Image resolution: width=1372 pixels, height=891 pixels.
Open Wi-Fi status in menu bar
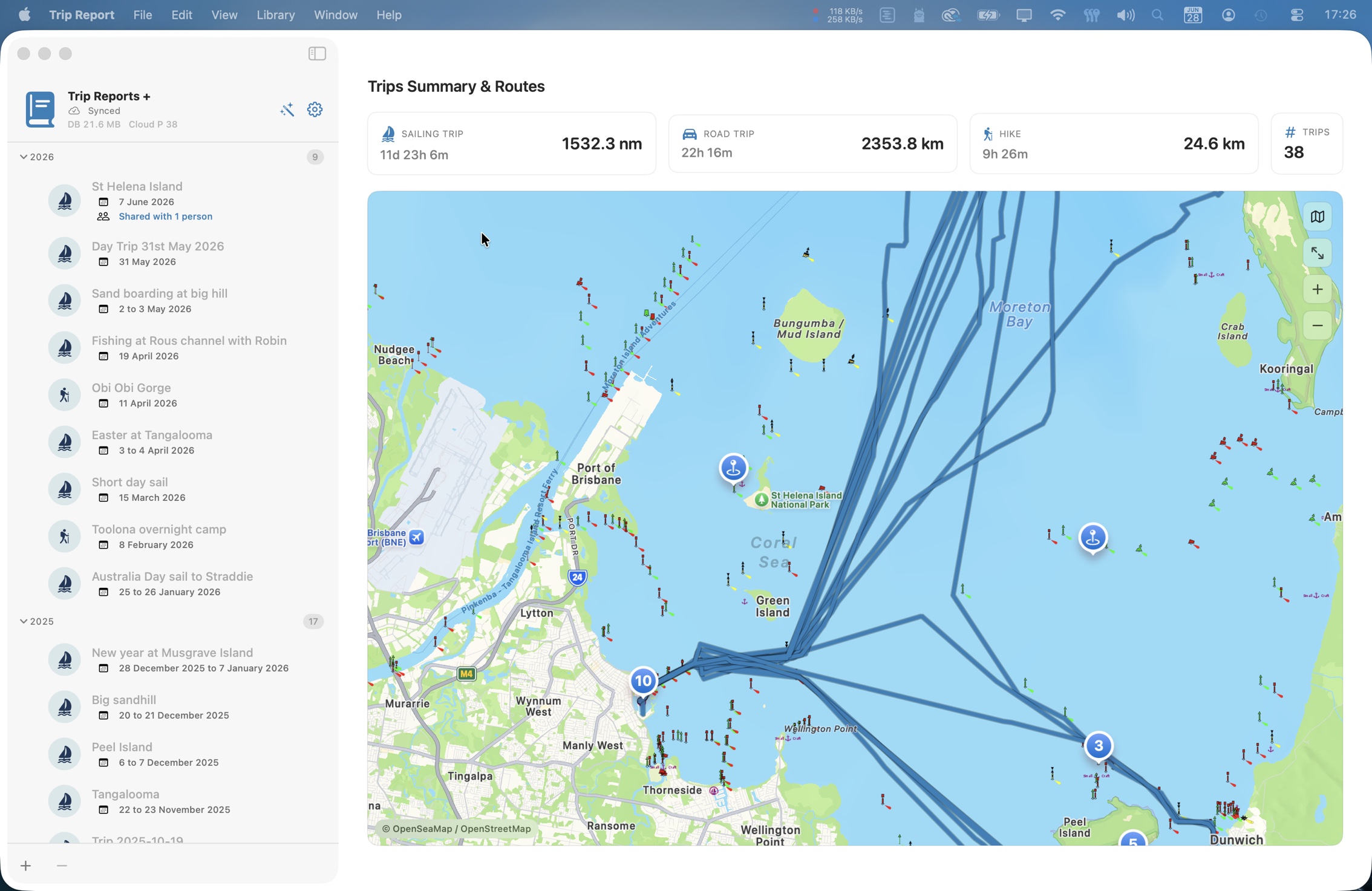tap(1057, 15)
